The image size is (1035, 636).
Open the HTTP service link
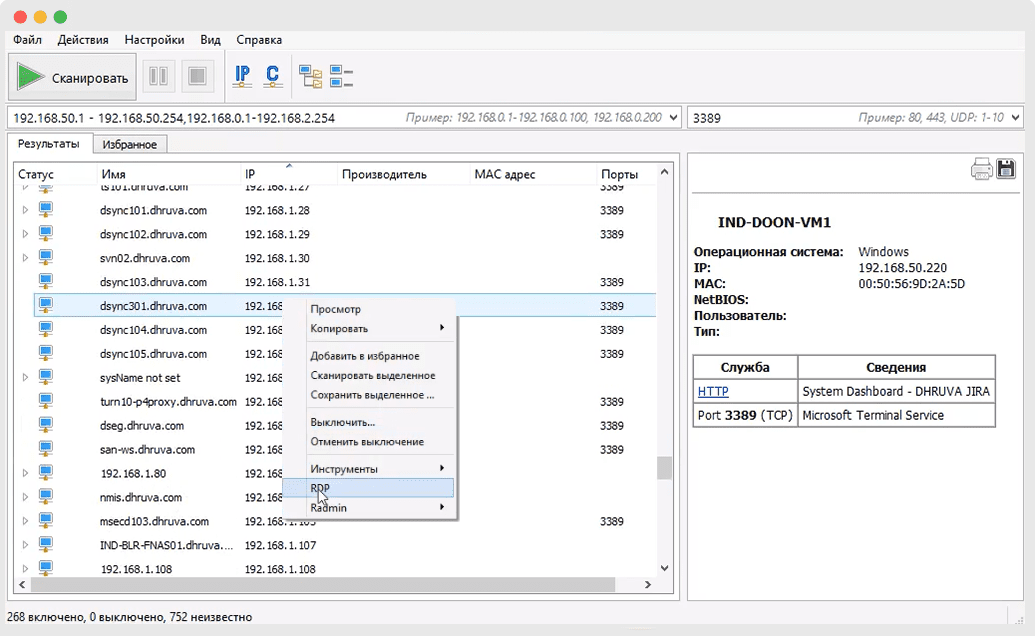713,391
